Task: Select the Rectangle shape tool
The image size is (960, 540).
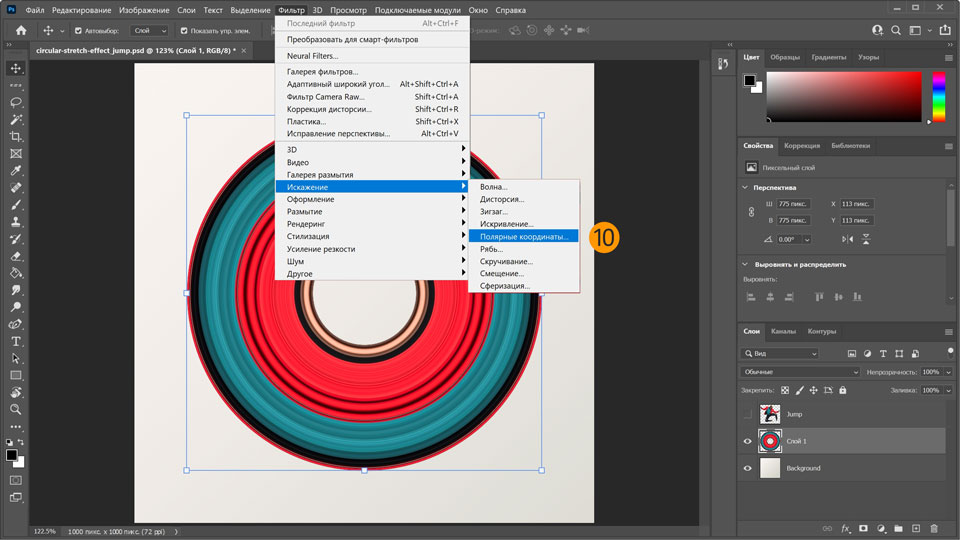Action: point(16,375)
